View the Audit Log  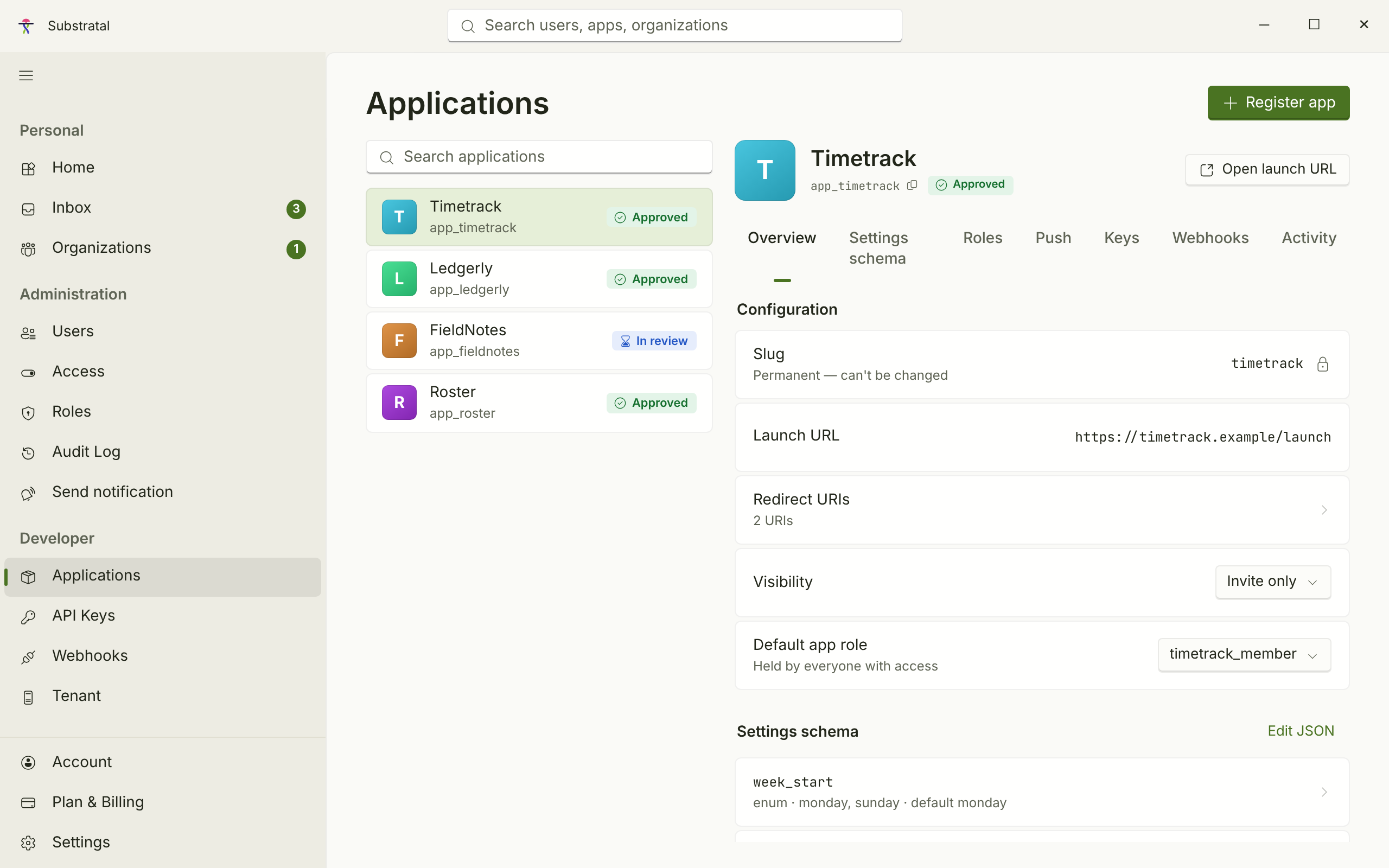(162, 452)
